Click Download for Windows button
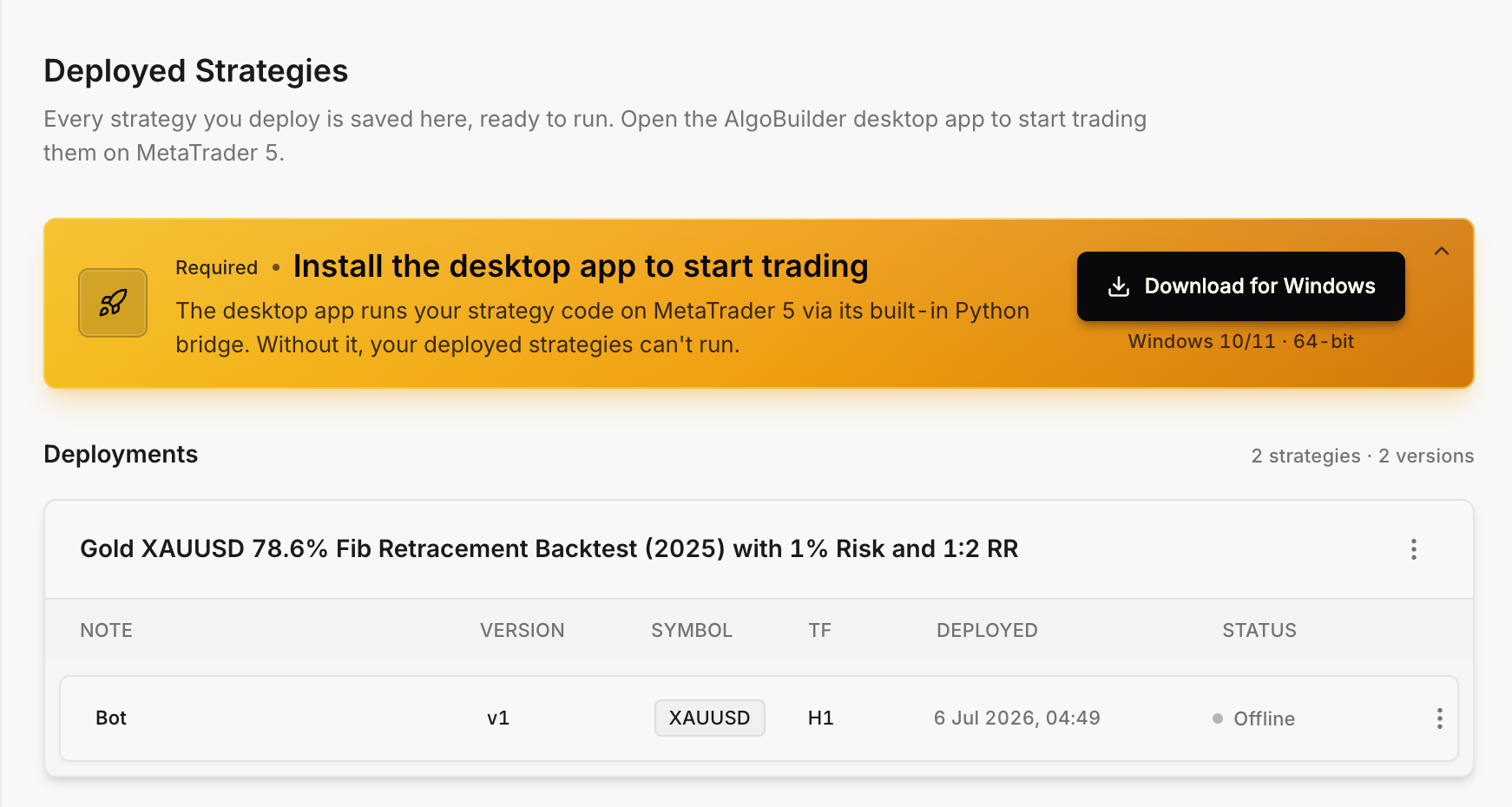This screenshot has height=807, width=1512. (x=1240, y=286)
